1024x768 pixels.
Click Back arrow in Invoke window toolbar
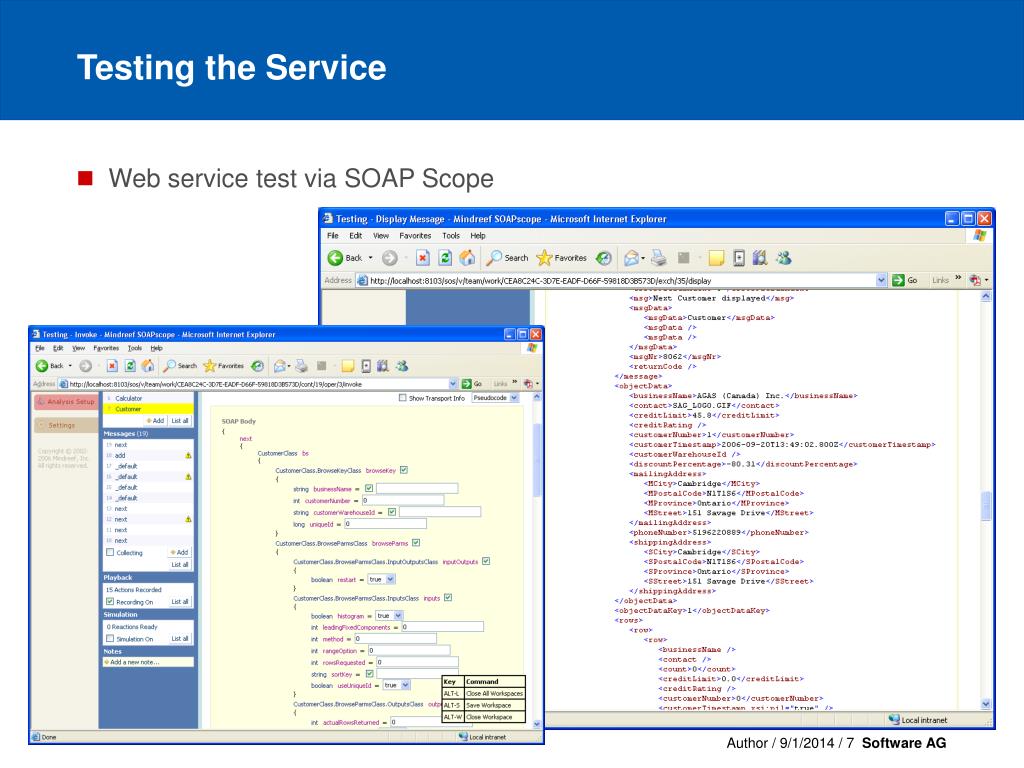click(x=42, y=366)
